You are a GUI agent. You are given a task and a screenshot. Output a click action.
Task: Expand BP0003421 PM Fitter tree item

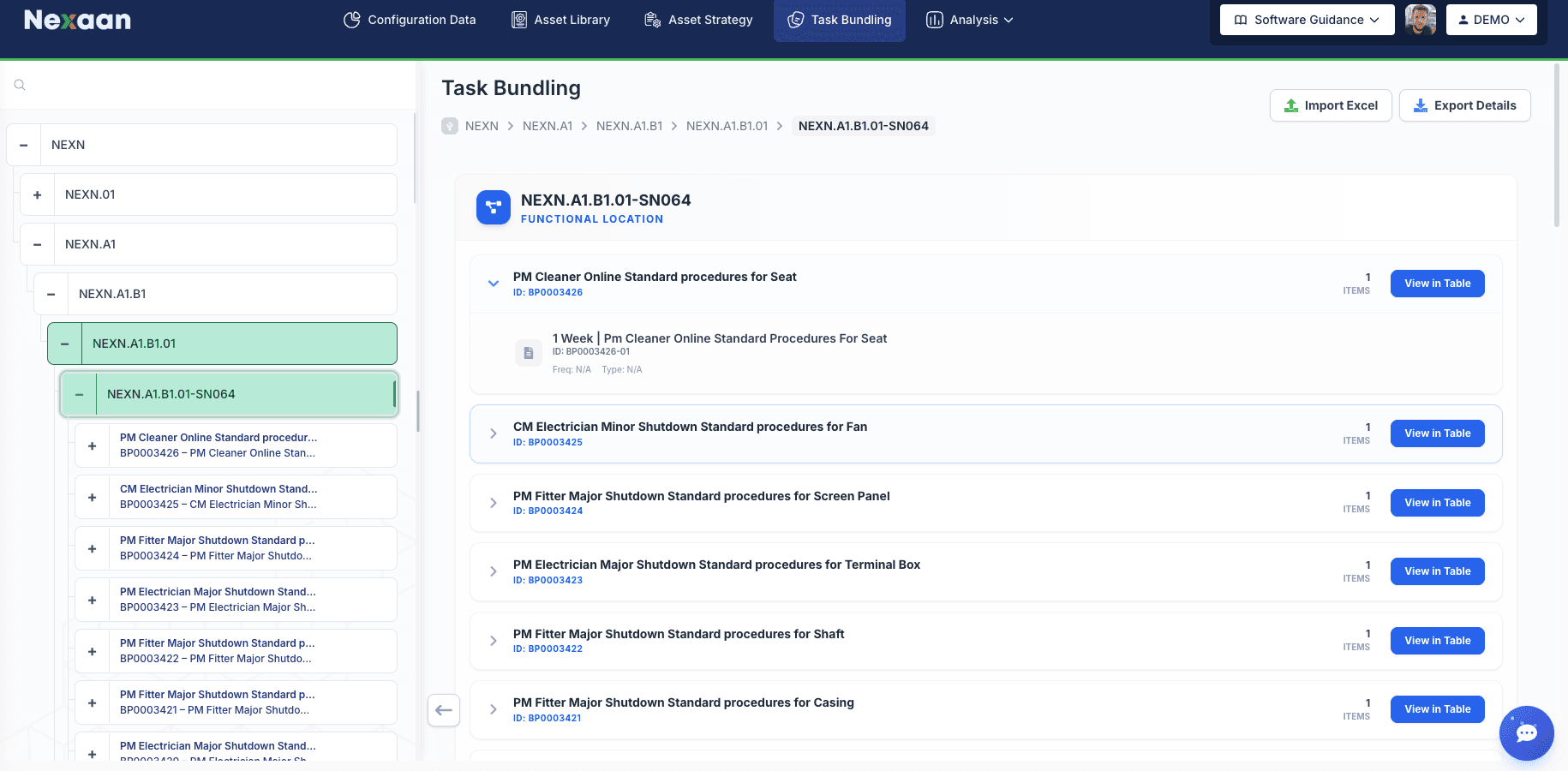point(93,702)
